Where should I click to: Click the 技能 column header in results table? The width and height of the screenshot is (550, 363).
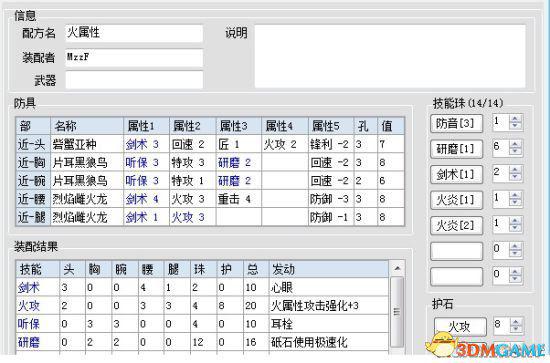[x=38, y=269]
